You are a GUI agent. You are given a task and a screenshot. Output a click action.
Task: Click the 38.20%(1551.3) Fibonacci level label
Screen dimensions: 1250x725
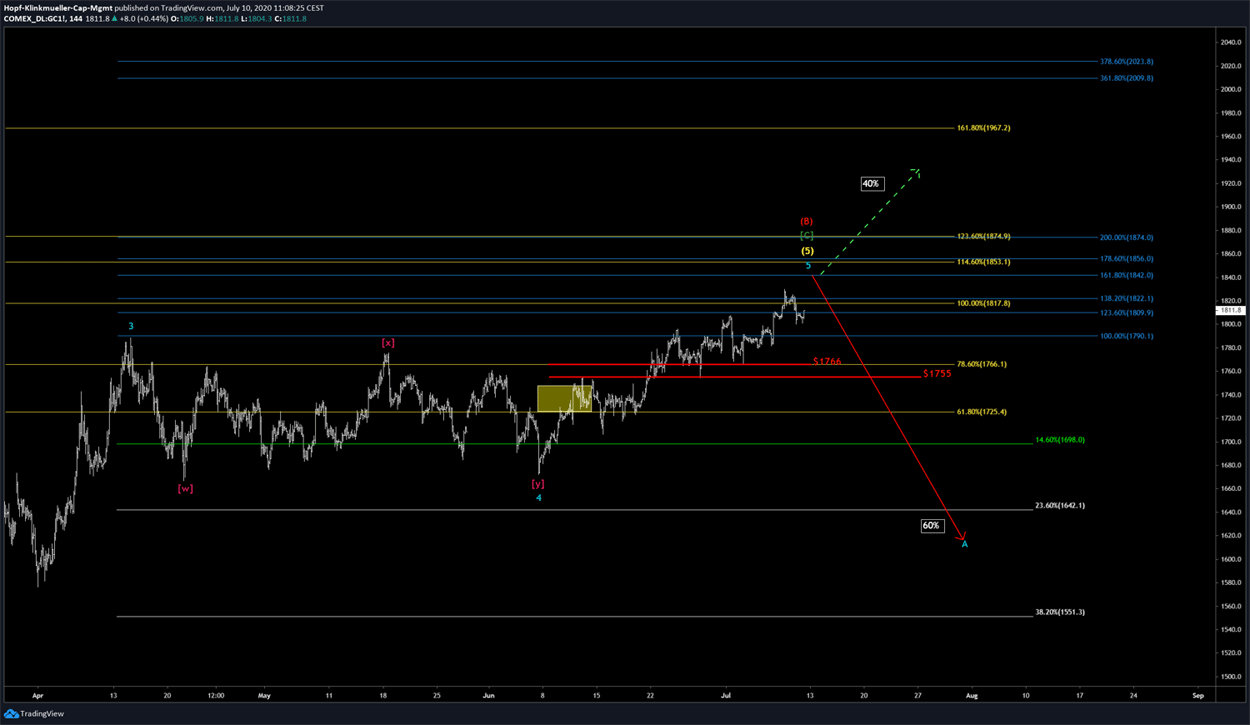click(1060, 612)
